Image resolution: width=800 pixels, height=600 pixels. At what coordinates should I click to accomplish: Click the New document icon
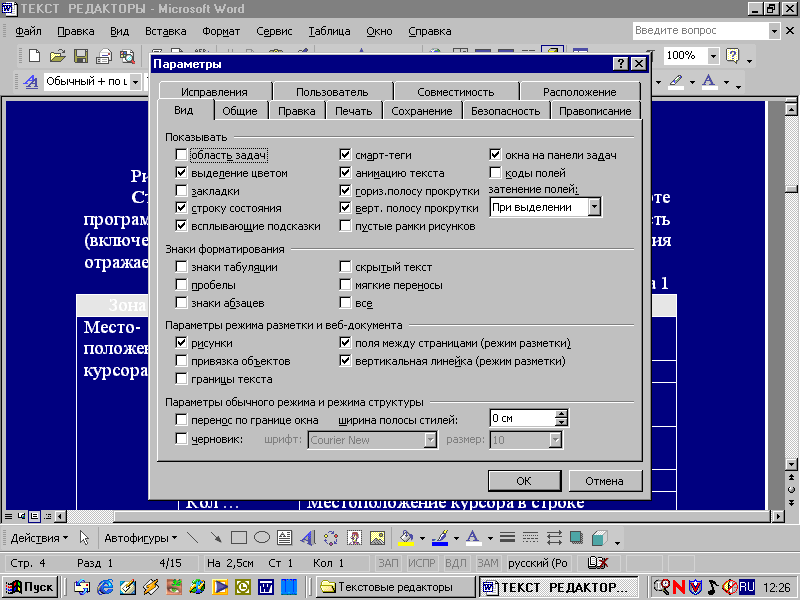[x=34, y=56]
